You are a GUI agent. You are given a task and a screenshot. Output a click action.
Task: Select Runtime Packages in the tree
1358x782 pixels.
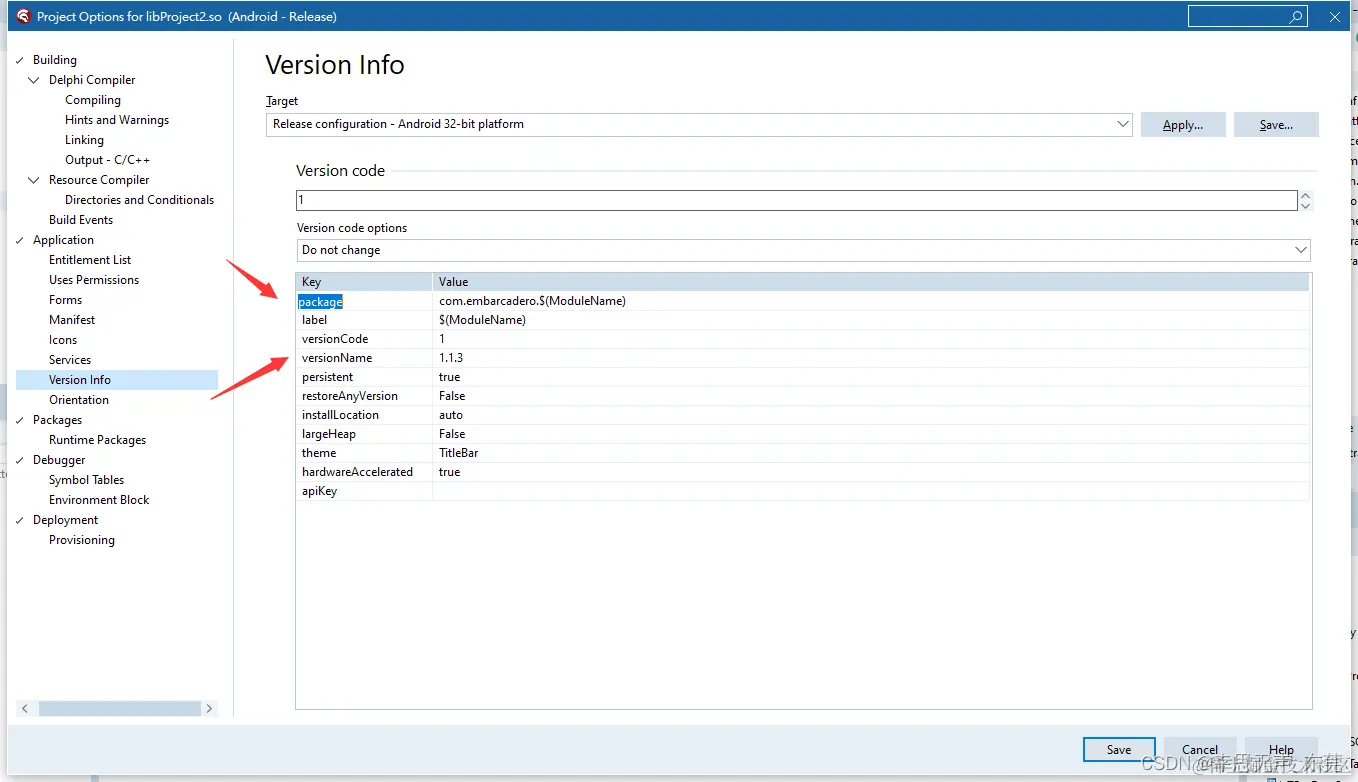[97, 440]
